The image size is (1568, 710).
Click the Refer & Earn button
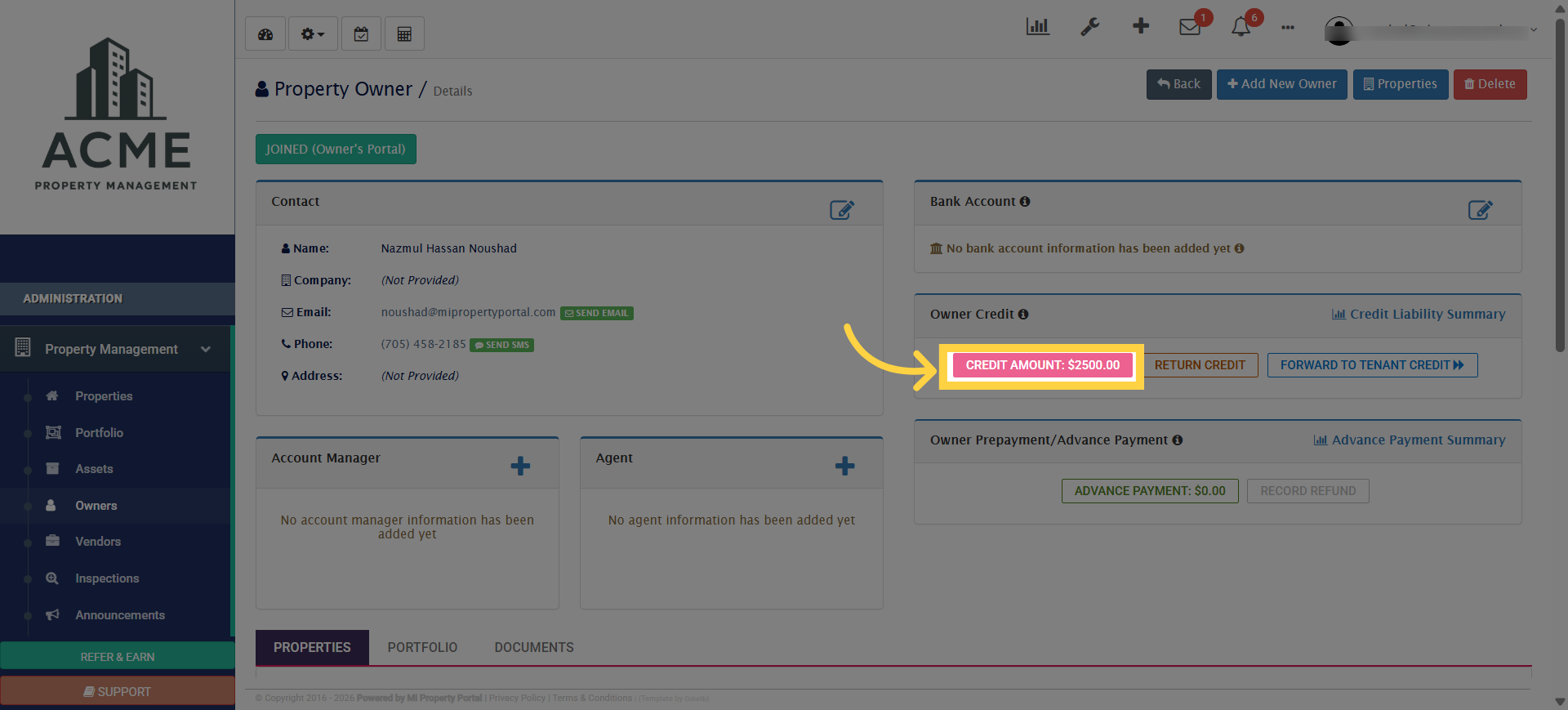point(118,656)
